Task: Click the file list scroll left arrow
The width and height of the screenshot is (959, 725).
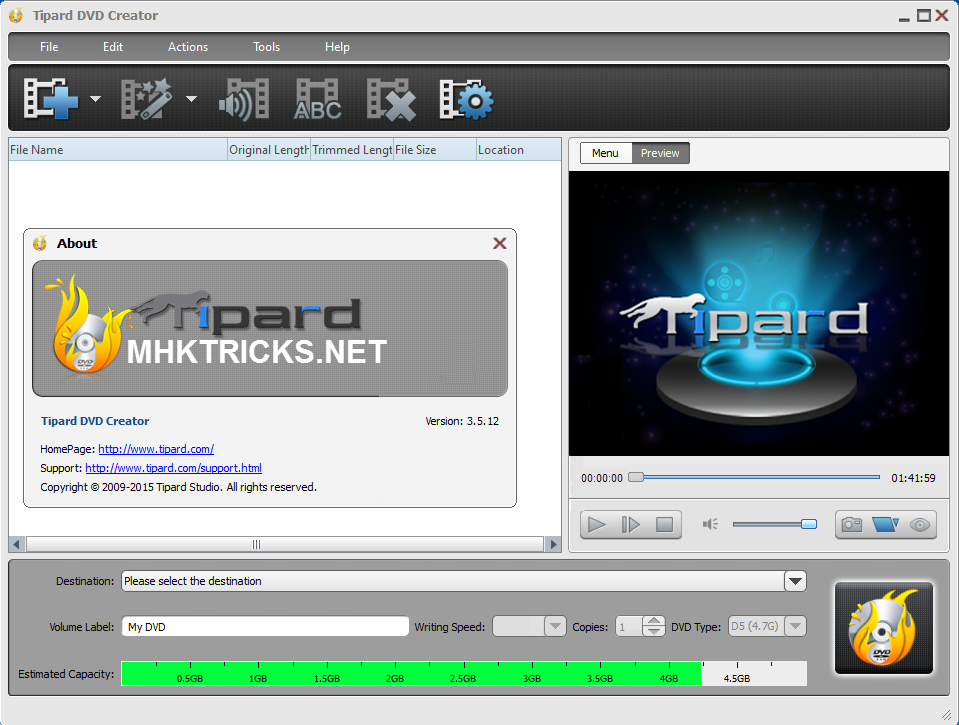Action: pyautogui.click(x=17, y=544)
